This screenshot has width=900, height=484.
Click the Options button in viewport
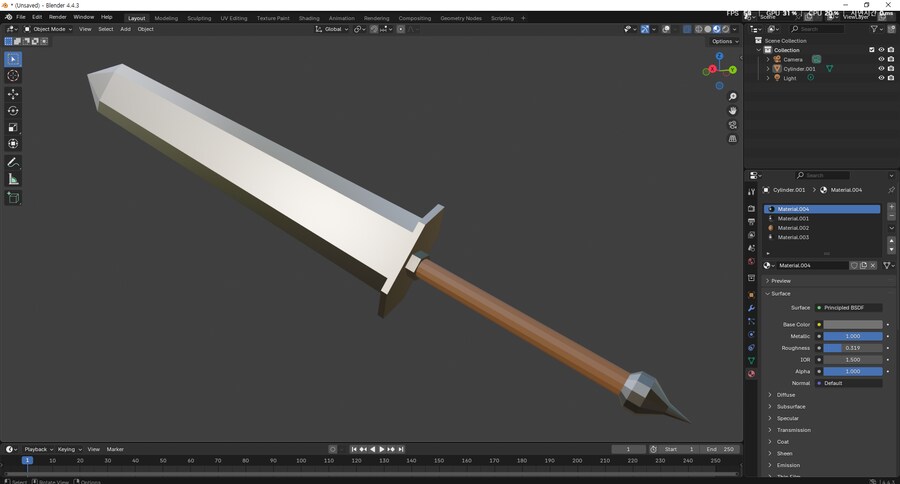(x=725, y=41)
